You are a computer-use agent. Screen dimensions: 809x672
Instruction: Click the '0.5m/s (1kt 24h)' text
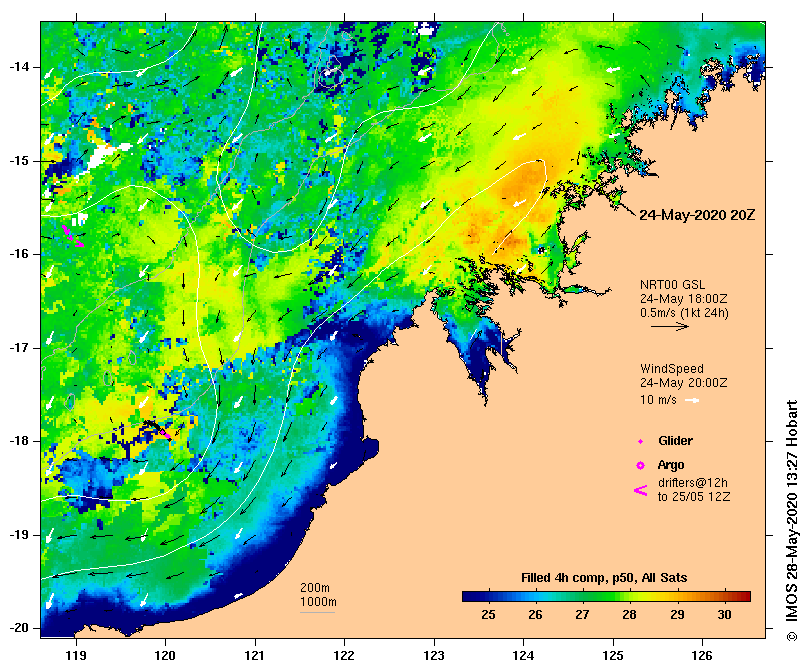click(x=684, y=313)
